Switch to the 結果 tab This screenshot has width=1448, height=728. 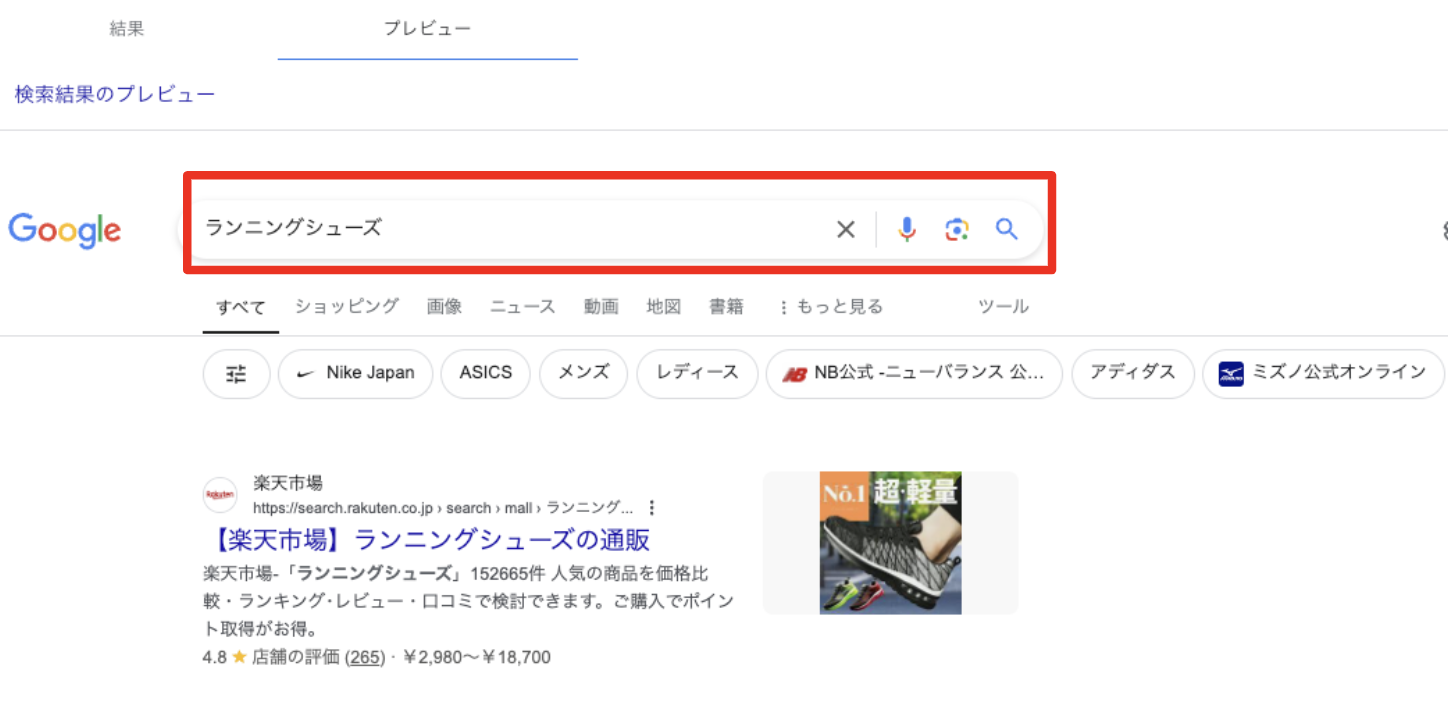coord(127,29)
